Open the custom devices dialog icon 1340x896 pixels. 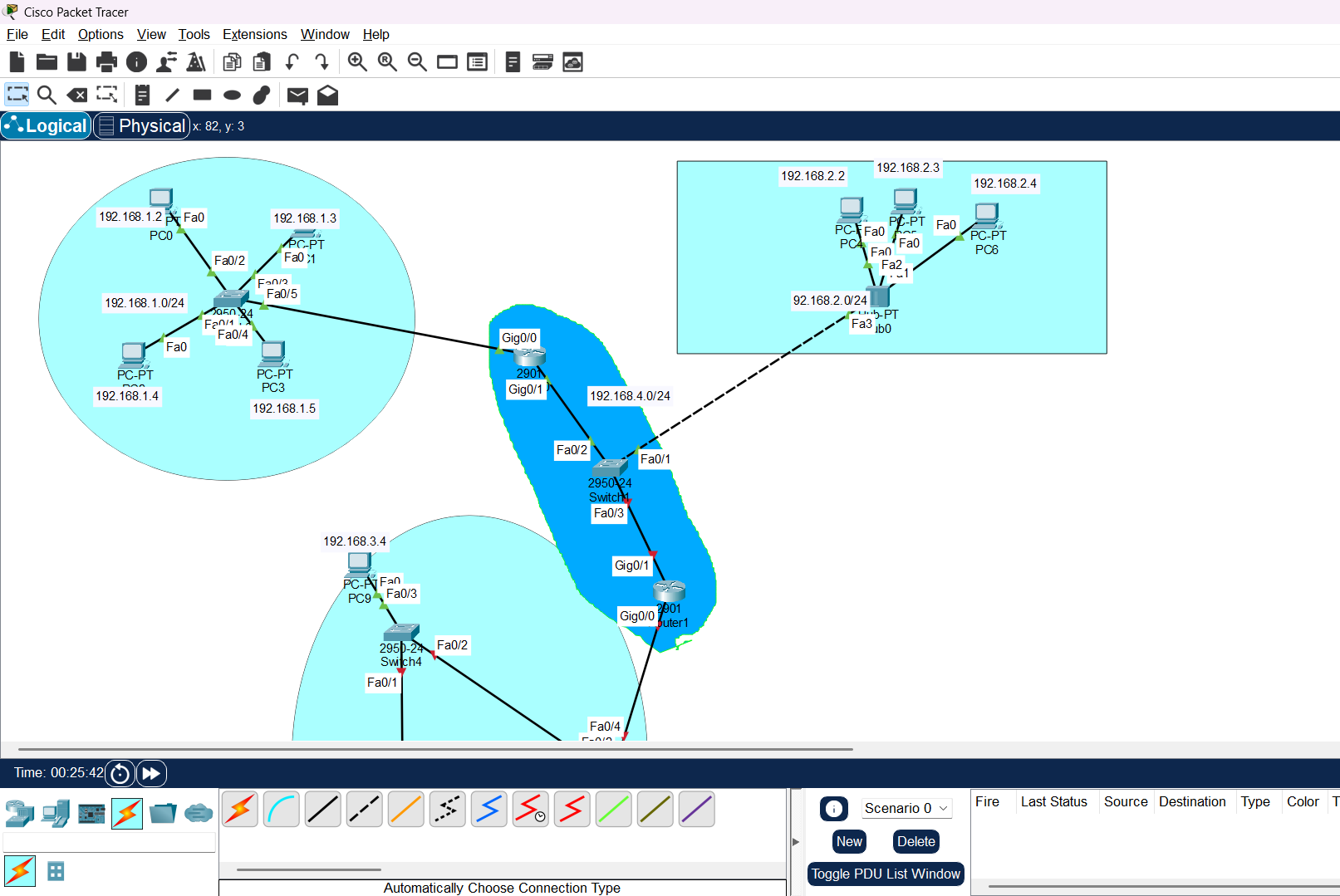coord(477,62)
